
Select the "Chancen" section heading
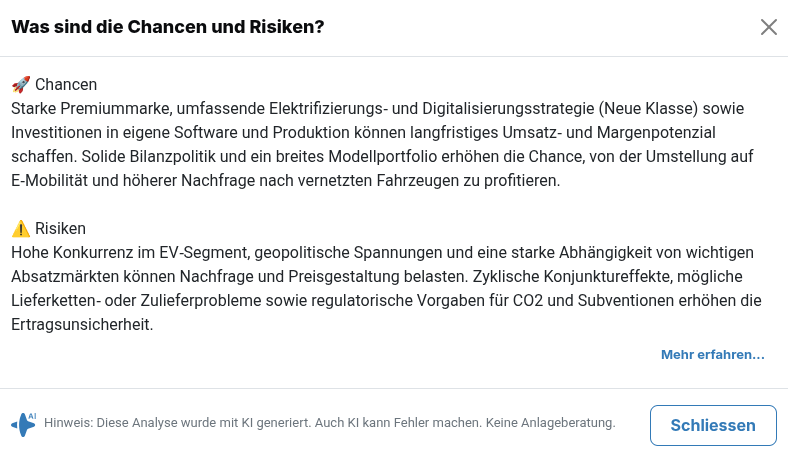66,84
